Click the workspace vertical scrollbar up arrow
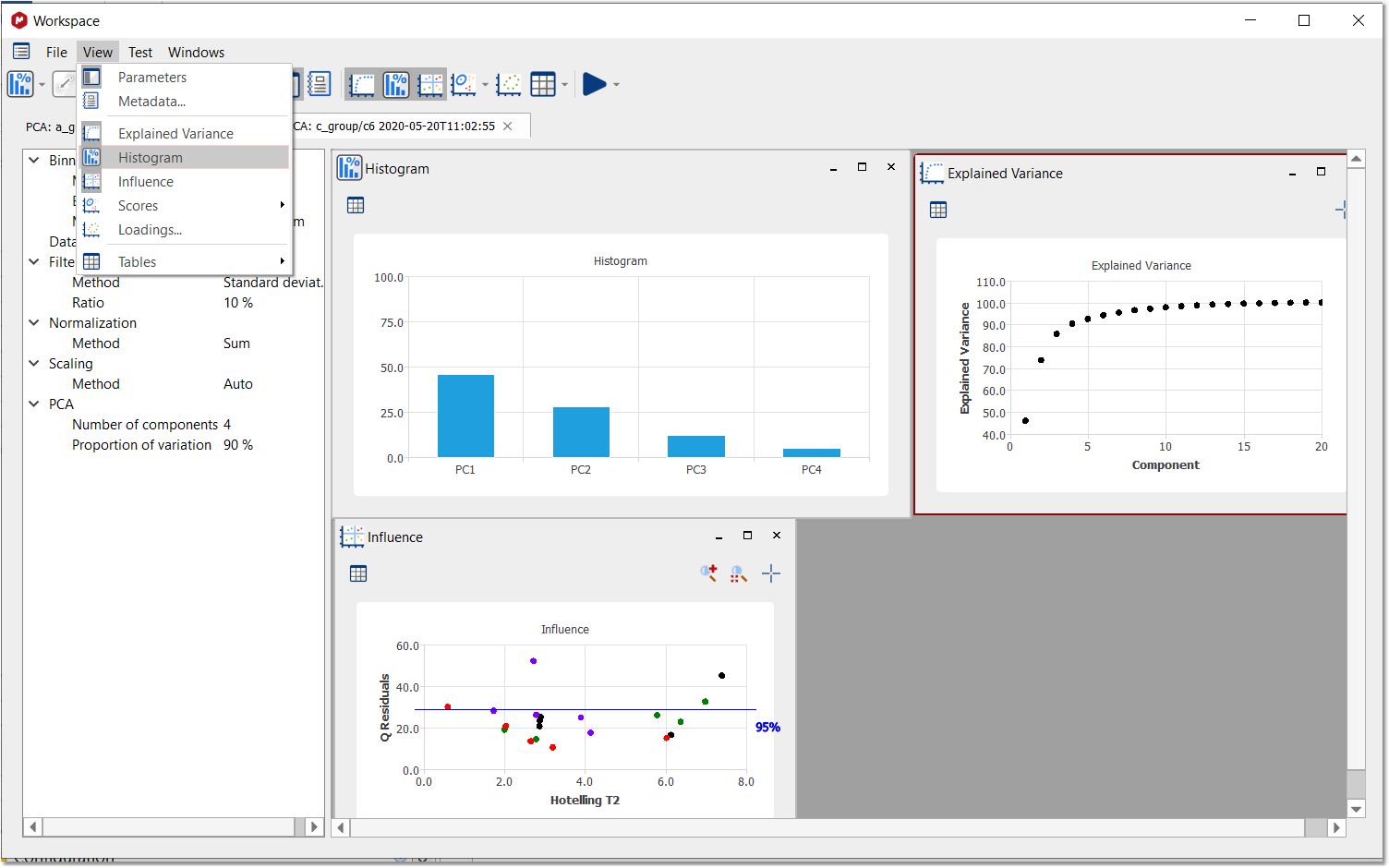 [1356, 159]
